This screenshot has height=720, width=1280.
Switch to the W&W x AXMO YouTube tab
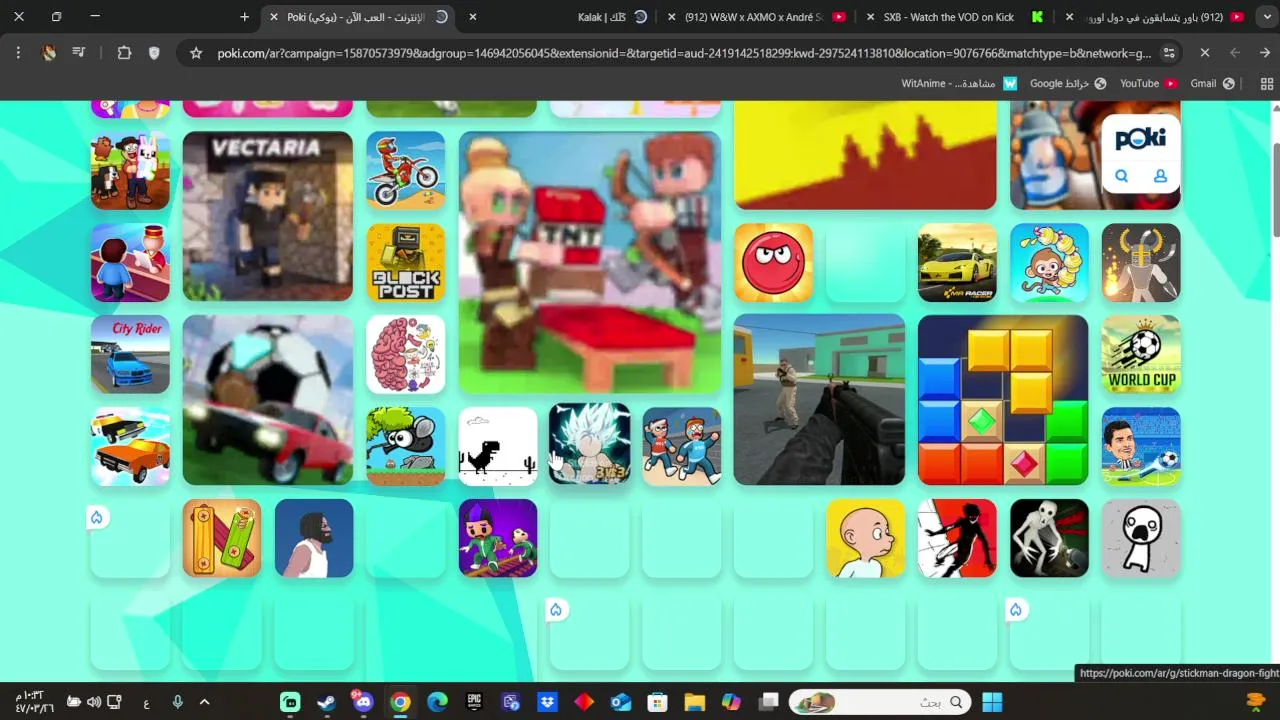757,17
